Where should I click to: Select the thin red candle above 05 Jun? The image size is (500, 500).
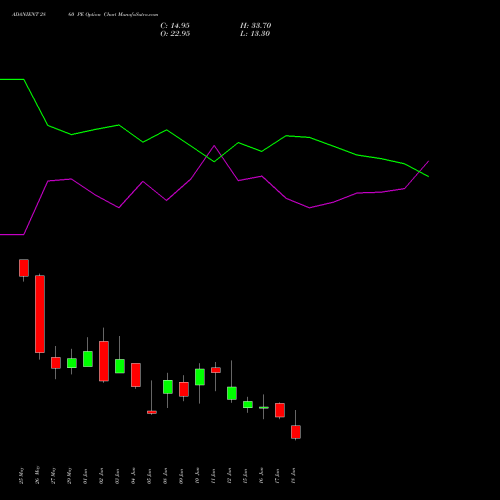152,412
